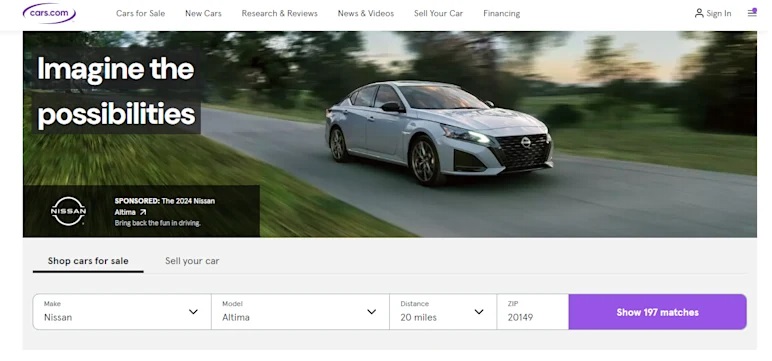
Task: Expand the Make dropdown showing Nissan
Action: (x=122, y=312)
